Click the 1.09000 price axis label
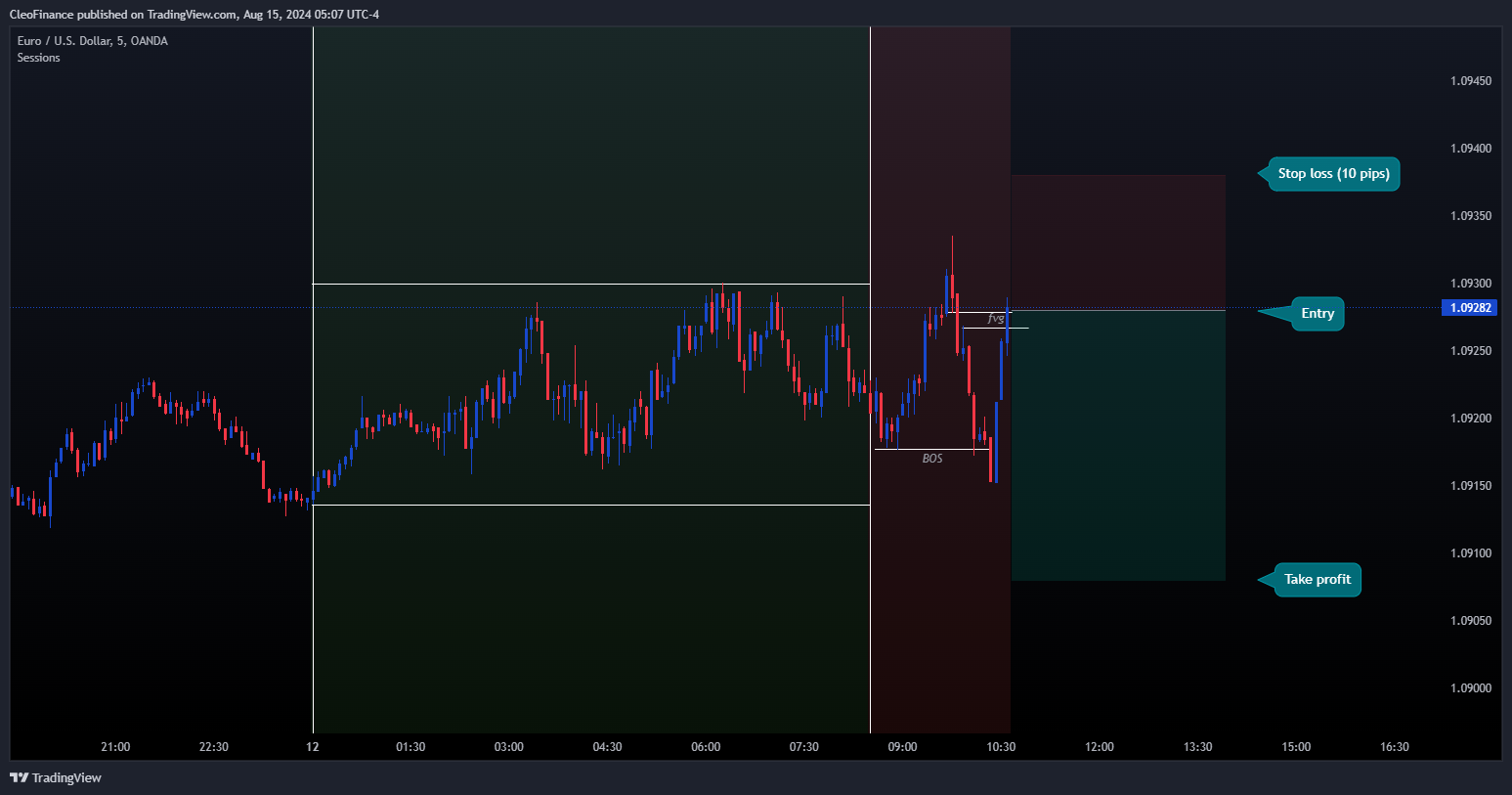This screenshot has height=795, width=1512. coord(1471,688)
